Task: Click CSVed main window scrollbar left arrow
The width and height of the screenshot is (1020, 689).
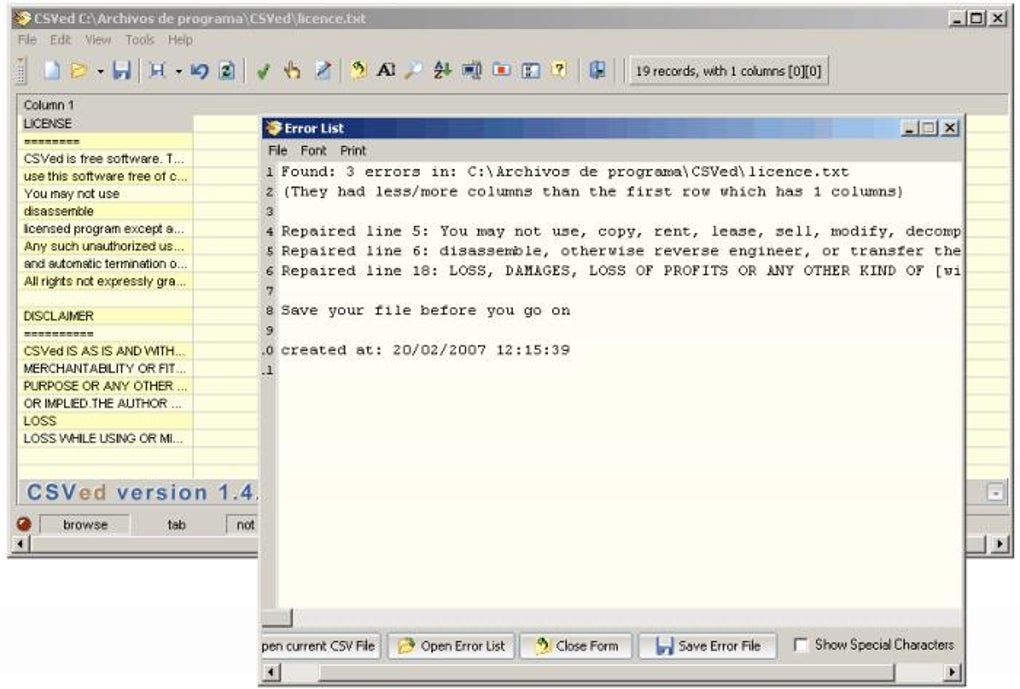Action: tap(20, 543)
